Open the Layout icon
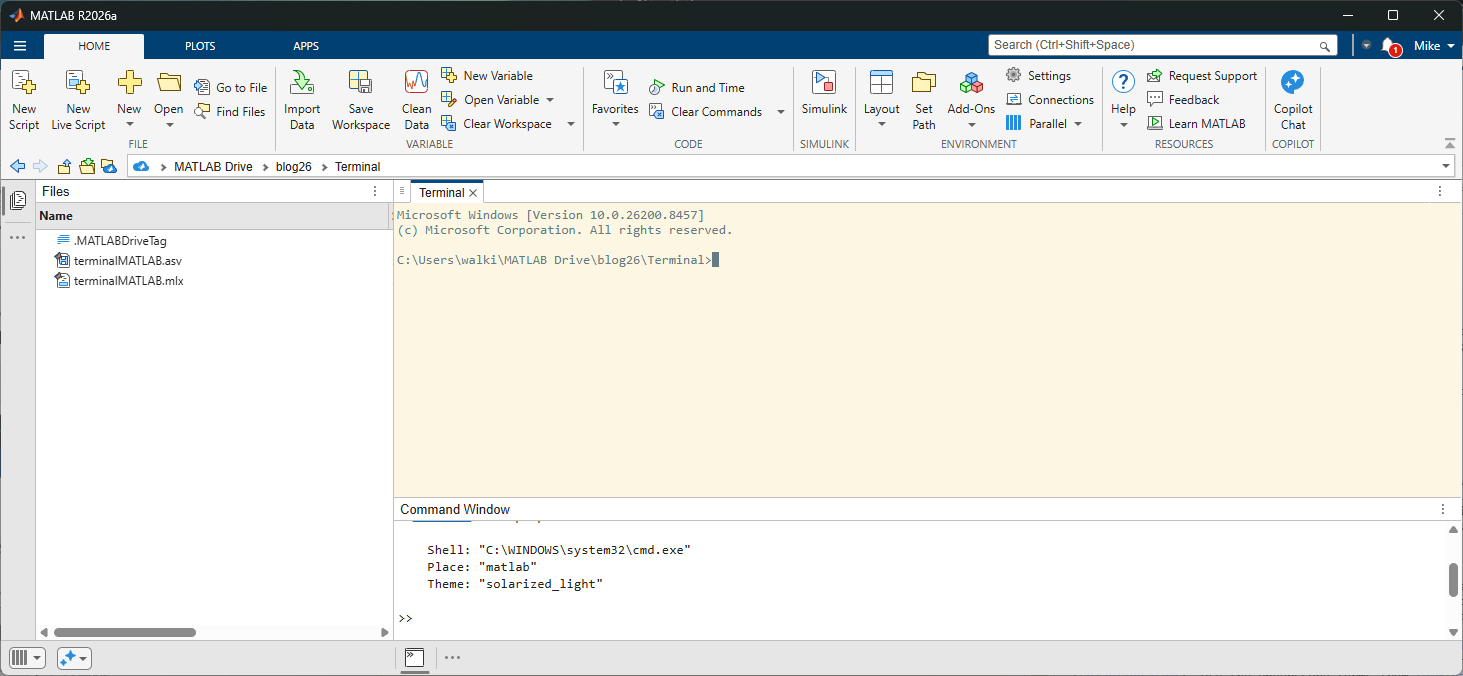 [881, 82]
